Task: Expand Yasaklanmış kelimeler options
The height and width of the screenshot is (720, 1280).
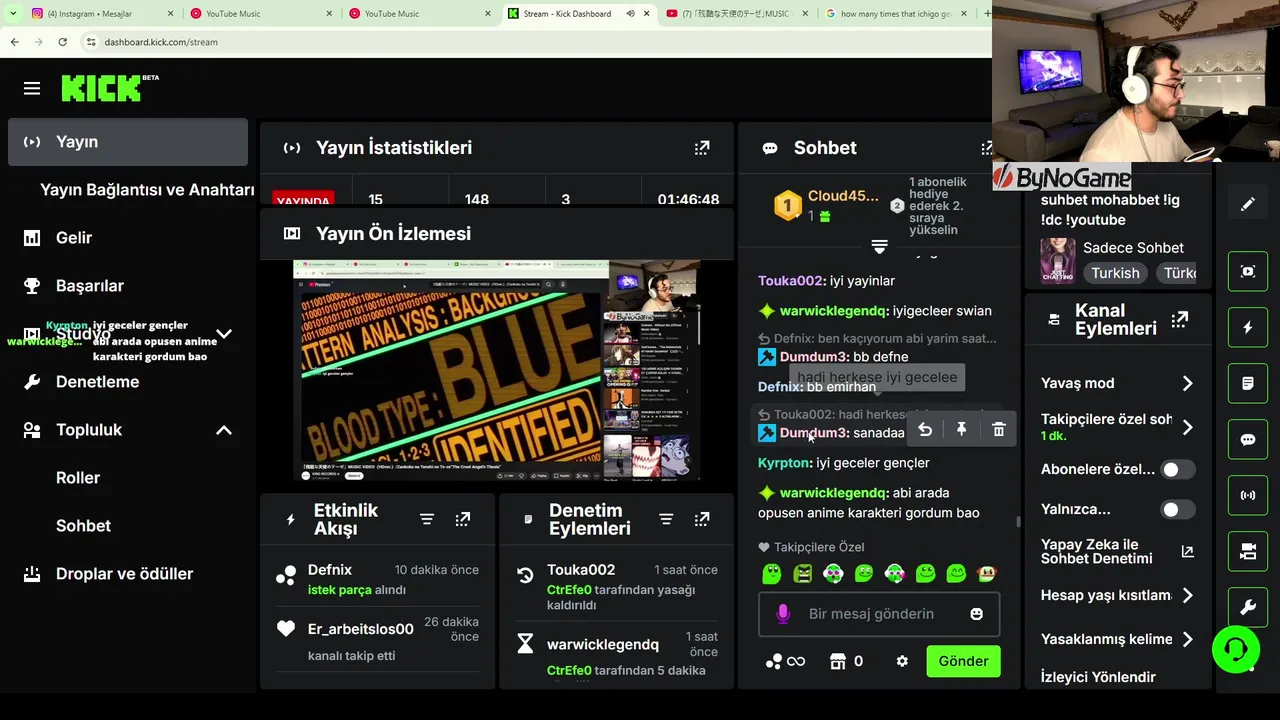Action: pos(1187,639)
